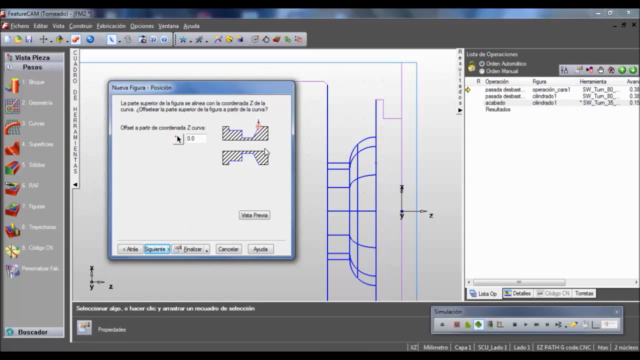Click the Open file folder icon

click(18, 39)
